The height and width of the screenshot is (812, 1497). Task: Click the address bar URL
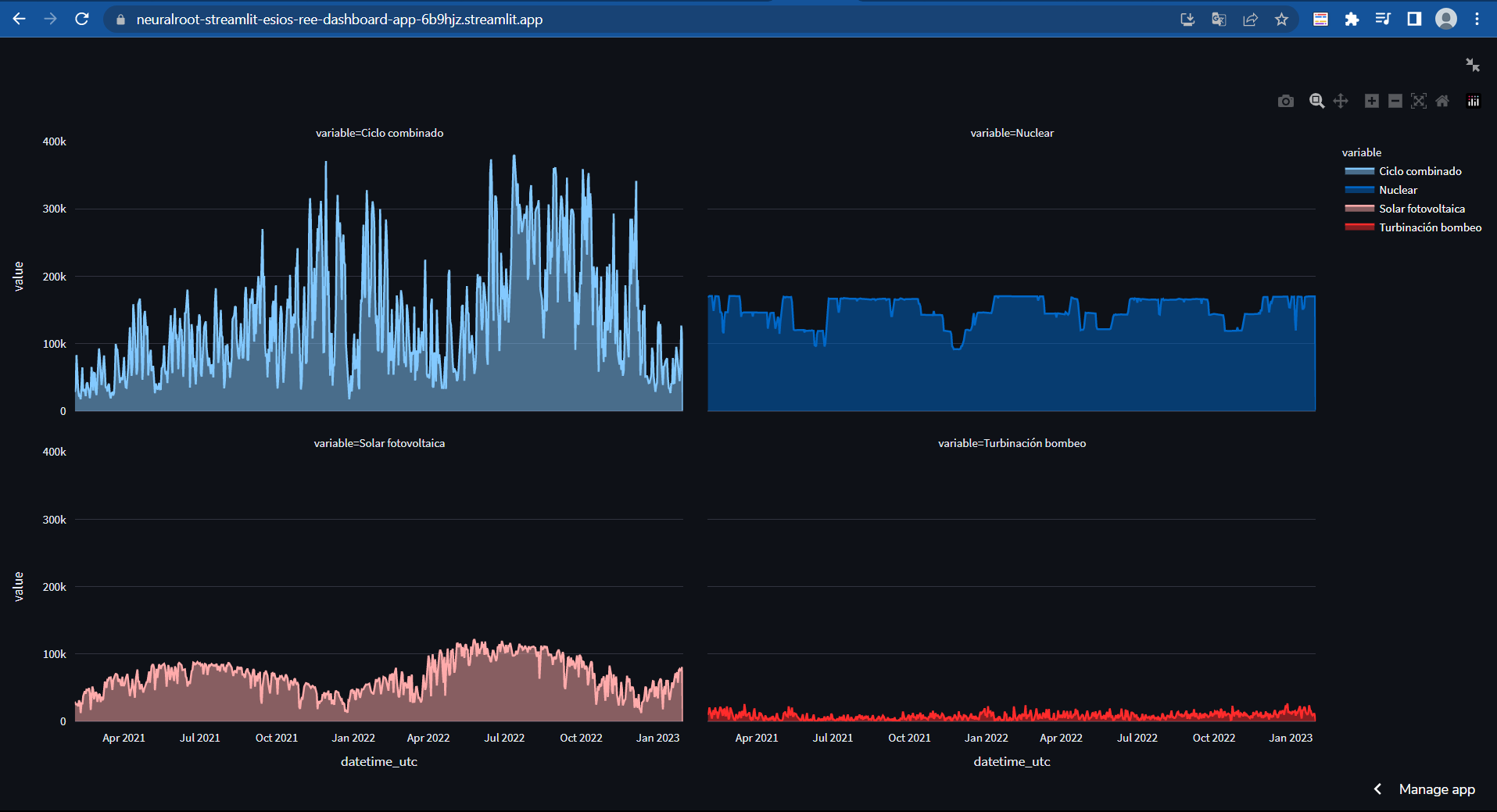[x=339, y=20]
